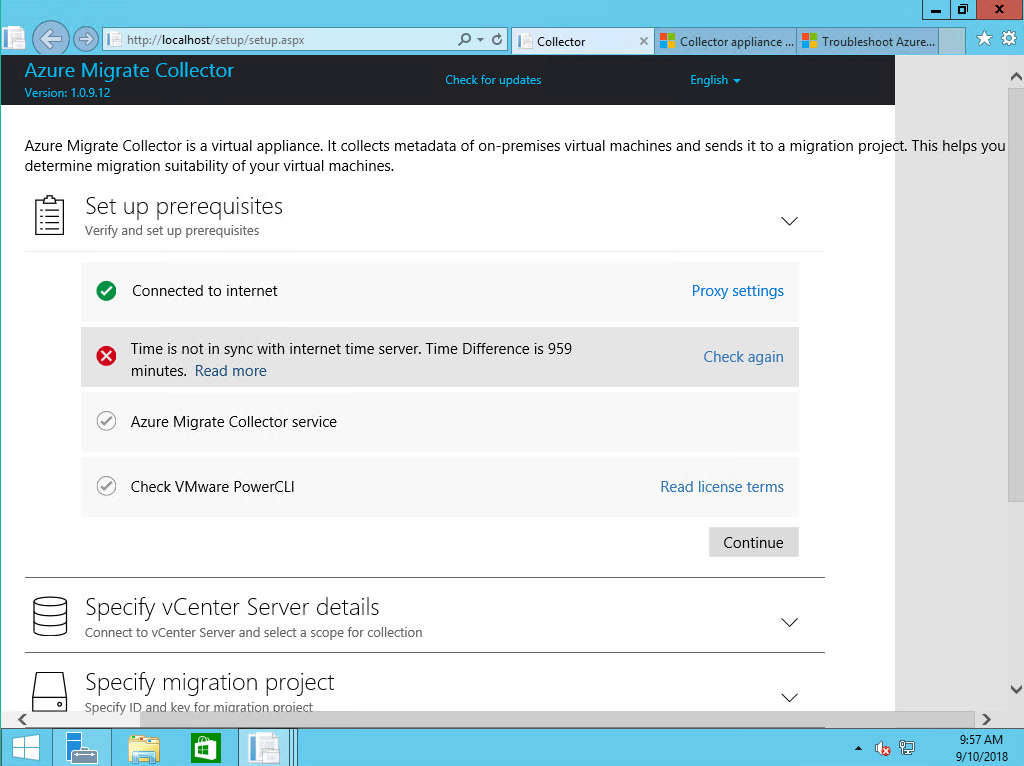The width and height of the screenshot is (1024, 766).
Task: Click the migration project drive icon
Action: click(x=50, y=692)
